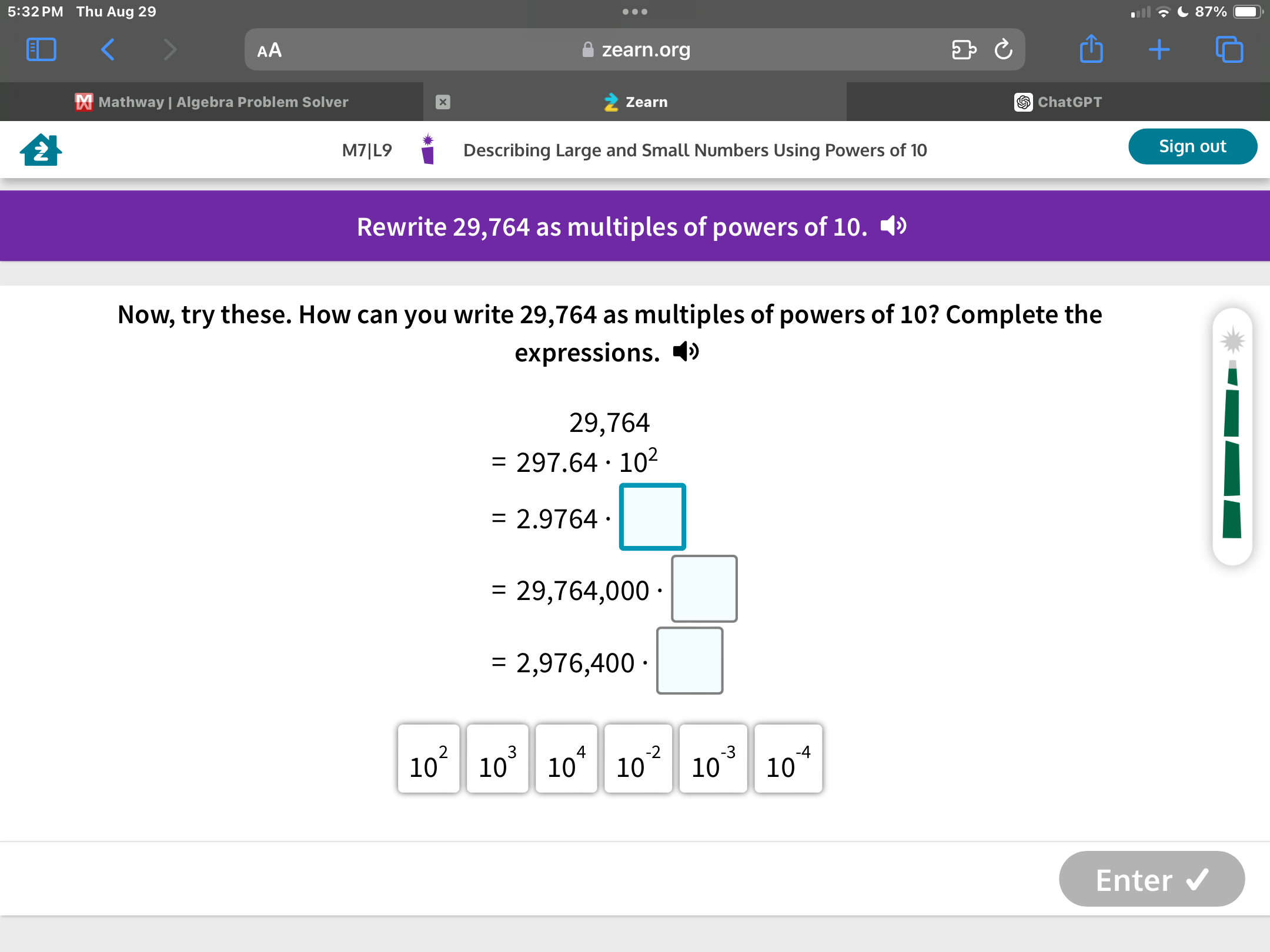Select the blank after 2.9764
The image size is (1270, 952).
point(653,517)
